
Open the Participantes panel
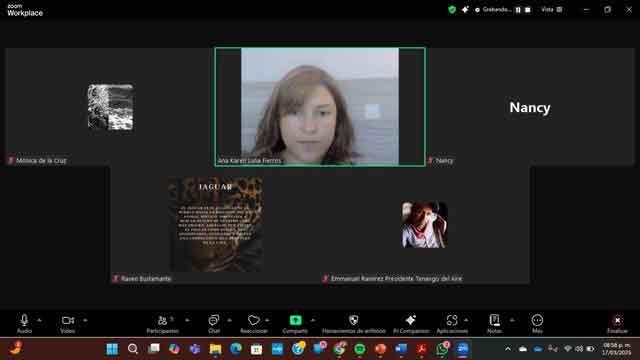(162, 324)
